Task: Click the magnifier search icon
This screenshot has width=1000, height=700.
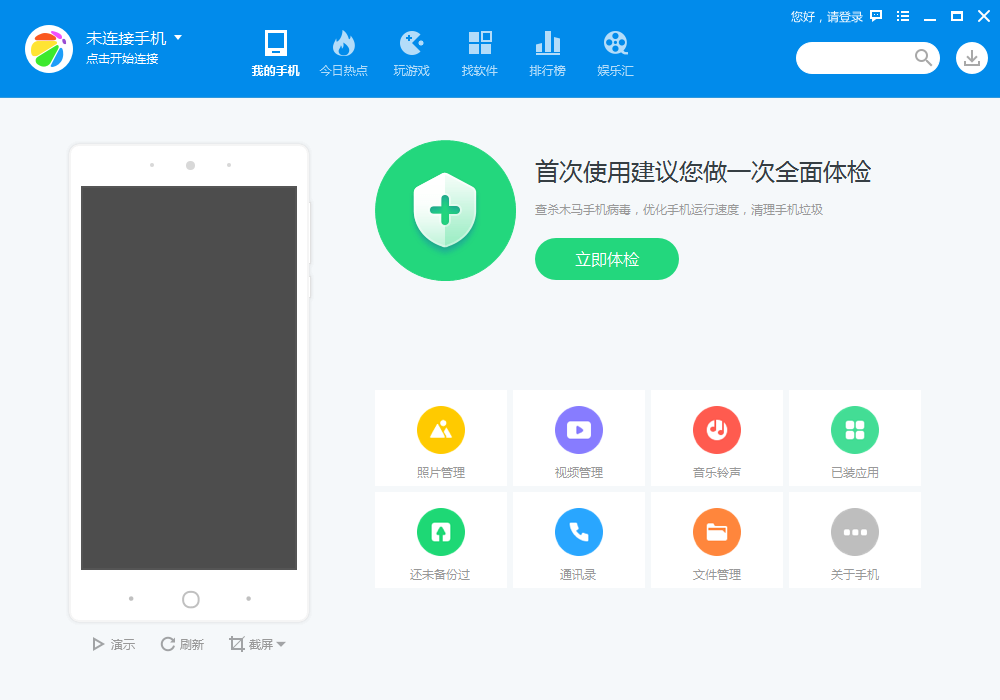Action: coord(923,57)
